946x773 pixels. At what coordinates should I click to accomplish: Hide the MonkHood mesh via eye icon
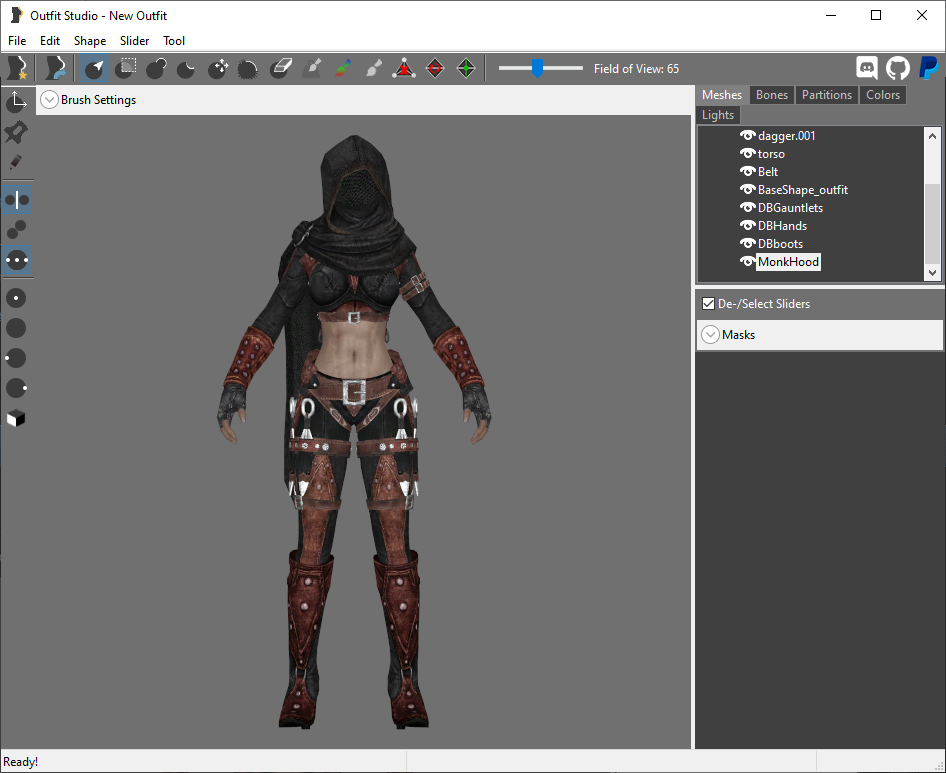pos(748,262)
